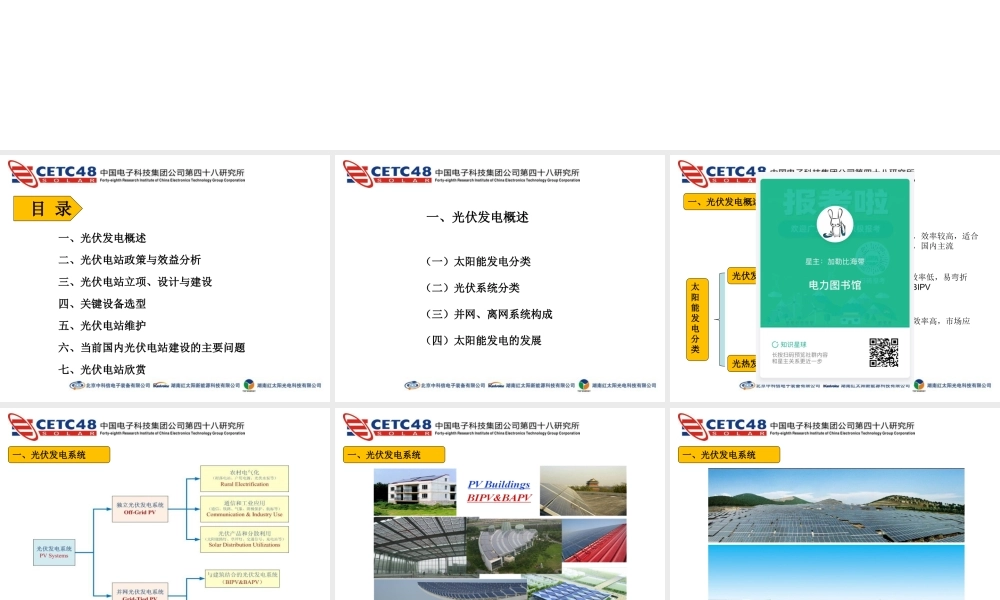The width and height of the screenshot is (1000, 600).
Task: Select the Rural Electrification box
Action: tap(244, 478)
